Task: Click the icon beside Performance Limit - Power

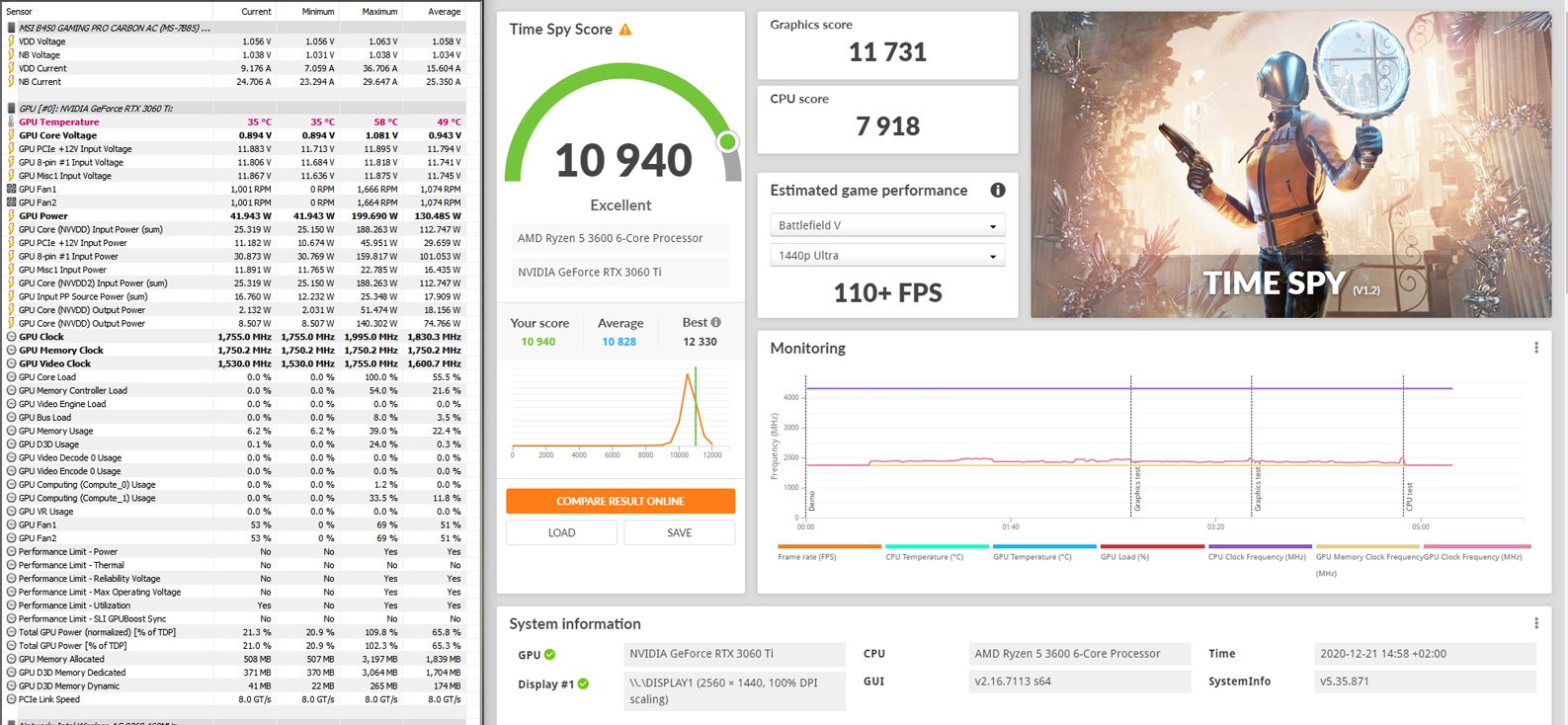Action: point(11,552)
